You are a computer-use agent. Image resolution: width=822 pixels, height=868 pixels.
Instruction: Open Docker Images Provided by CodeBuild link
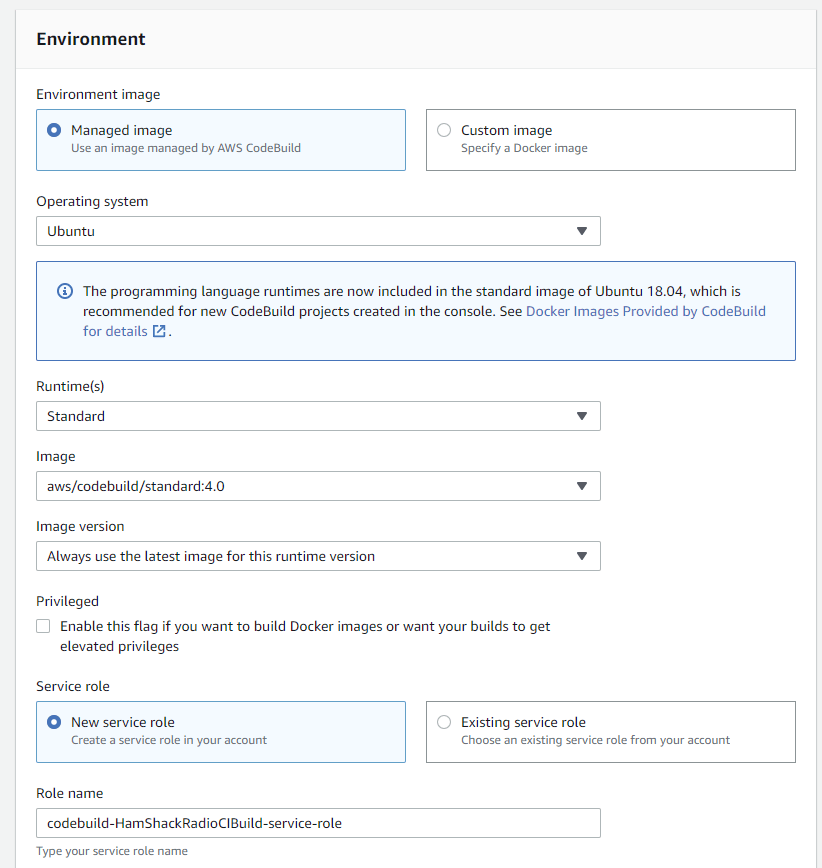[645, 311]
